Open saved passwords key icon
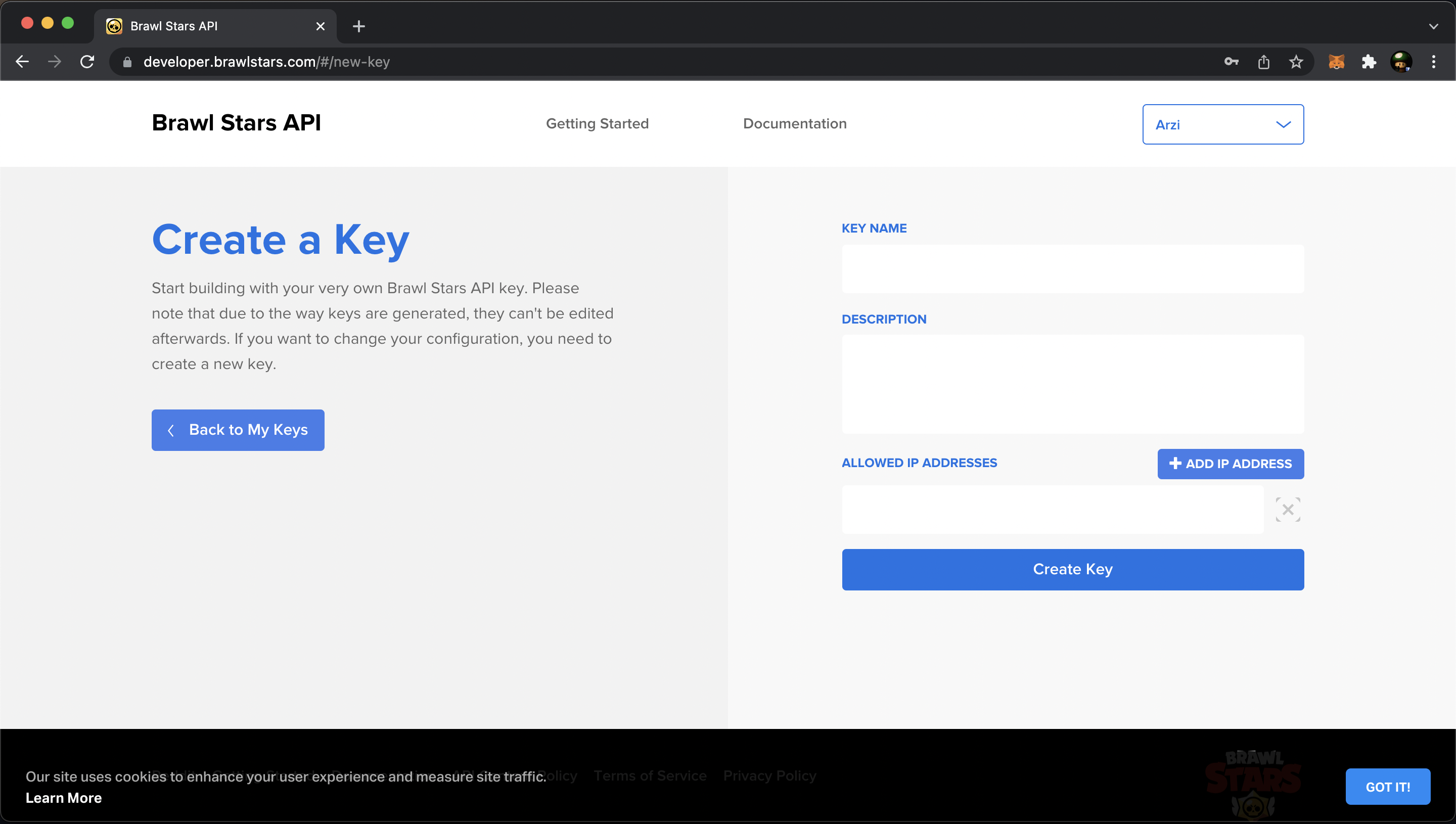This screenshot has width=1456, height=824. (x=1231, y=62)
